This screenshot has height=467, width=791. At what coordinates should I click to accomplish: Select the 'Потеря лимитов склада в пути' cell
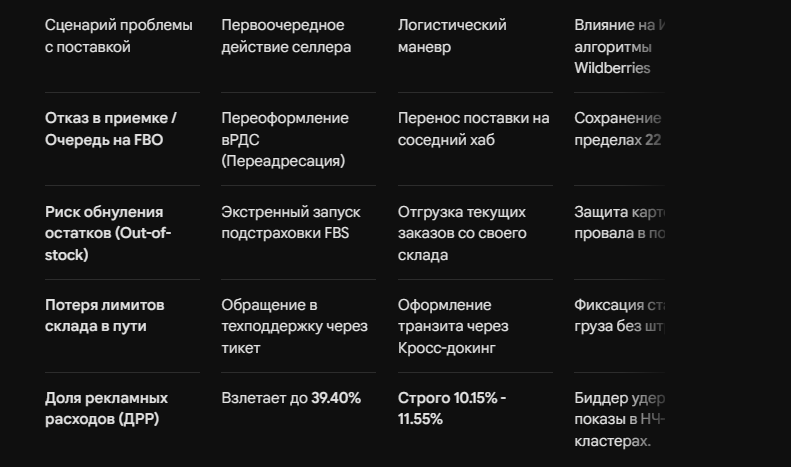(104, 316)
